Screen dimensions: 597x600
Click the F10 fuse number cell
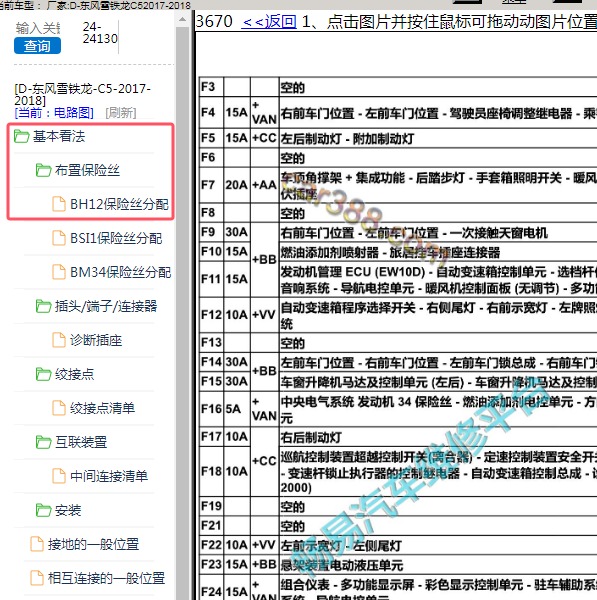pyautogui.click(x=212, y=251)
